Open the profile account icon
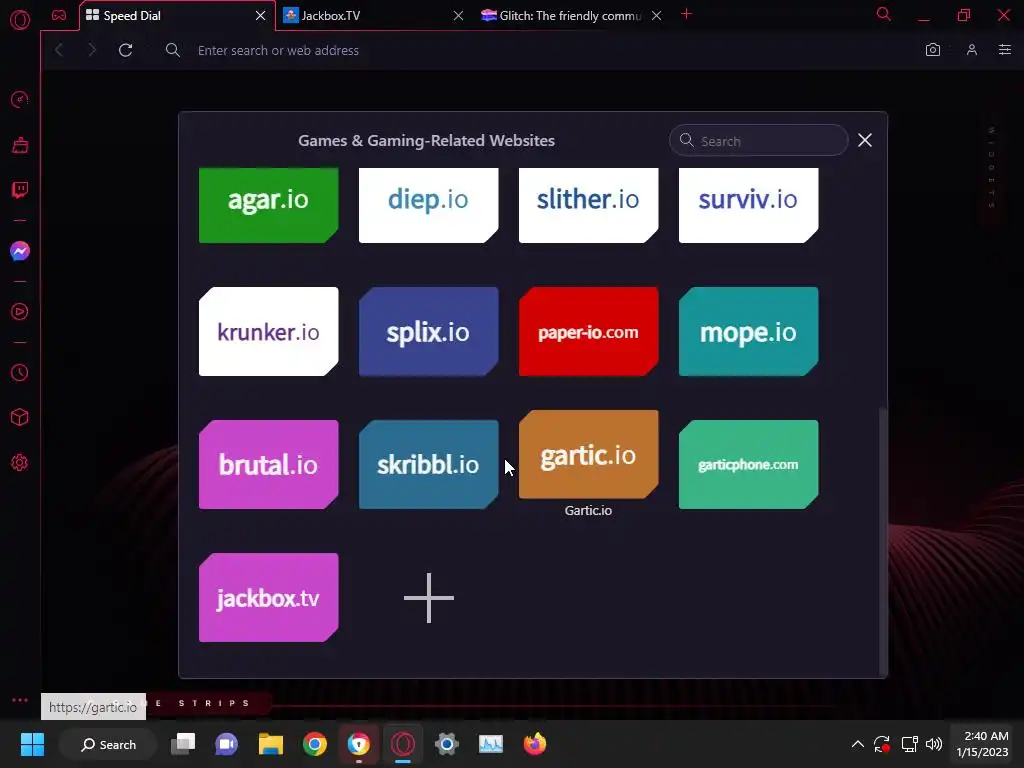Image resolution: width=1024 pixels, height=768 pixels. tap(972, 50)
